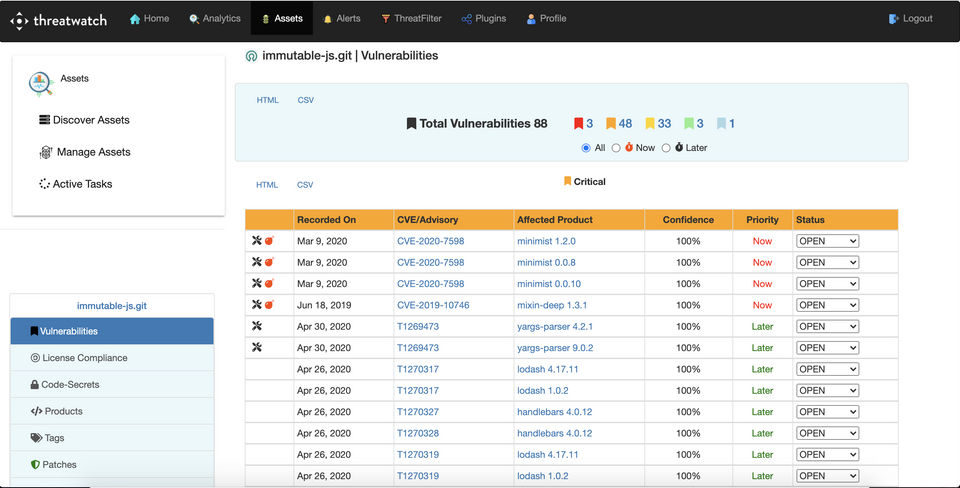Click the Manage Assets fingerprint icon
The image size is (960, 488).
pyautogui.click(x=46, y=152)
